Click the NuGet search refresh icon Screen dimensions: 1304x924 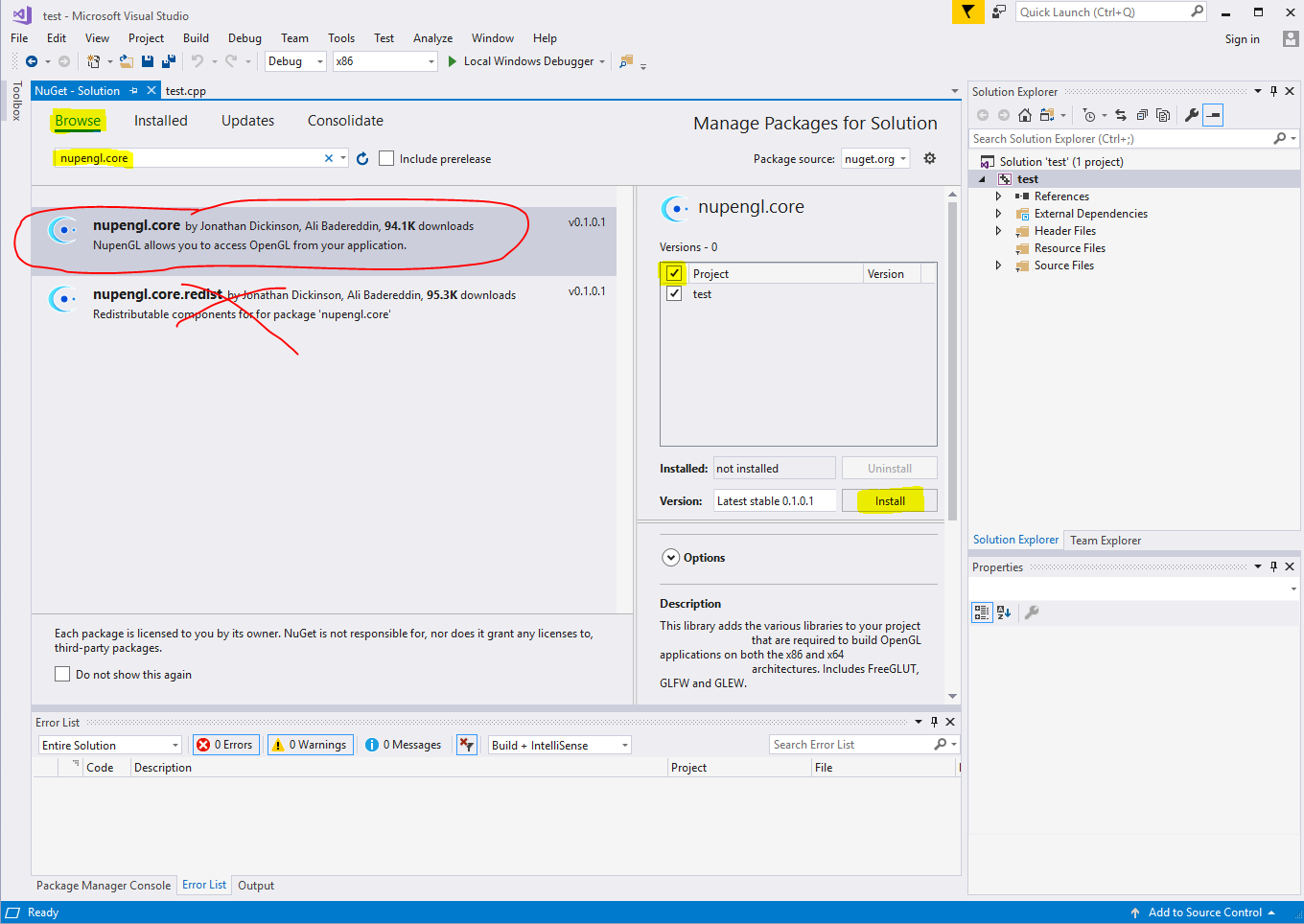pyautogui.click(x=362, y=159)
